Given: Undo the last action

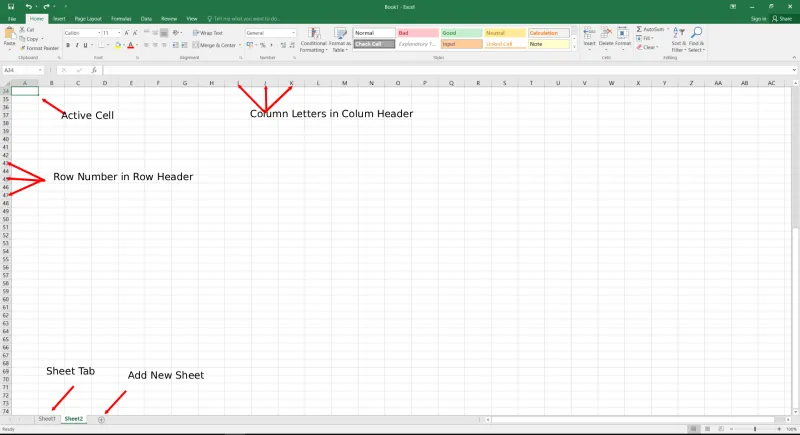Looking at the screenshot, I should click(x=29, y=7).
